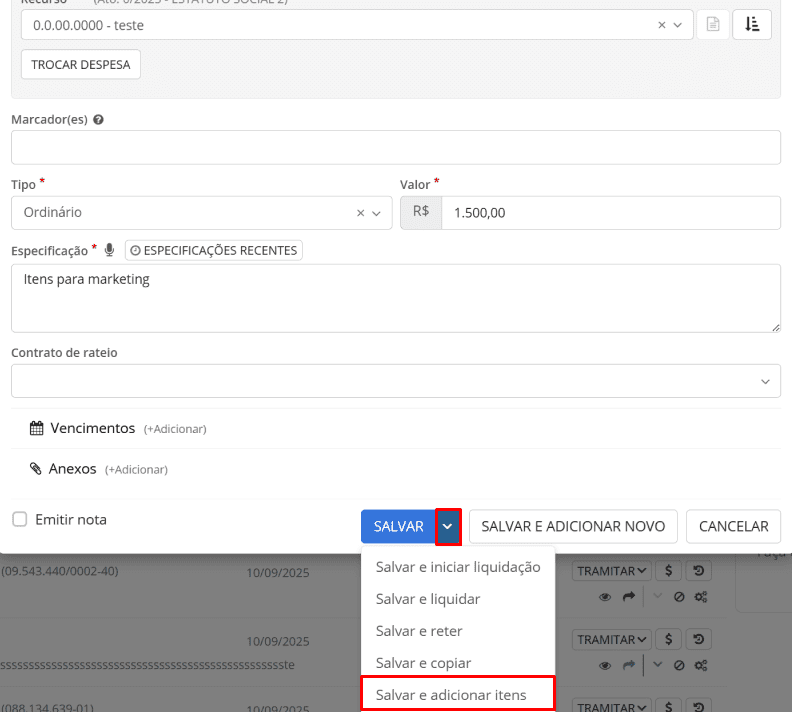
Task: Clear the Tipo 'Ordinário' selection with the X
Action: (x=361, y=213)
